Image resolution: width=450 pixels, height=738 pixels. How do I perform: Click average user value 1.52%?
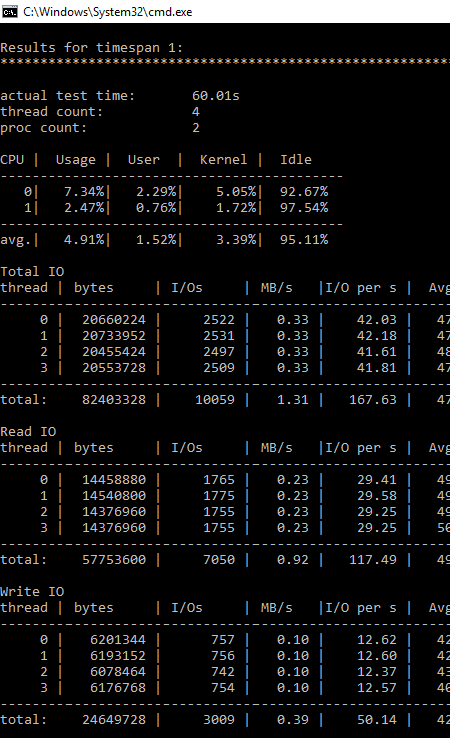click(156, 240)
